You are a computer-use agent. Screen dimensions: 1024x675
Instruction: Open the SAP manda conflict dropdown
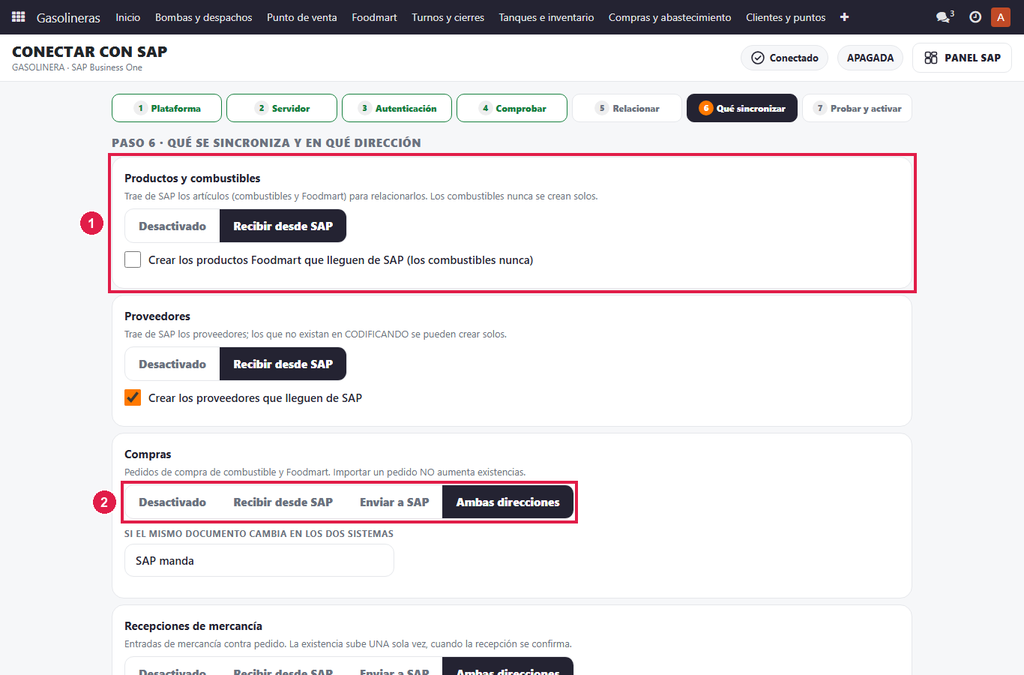pyautogui.click(x=259, y=561)
